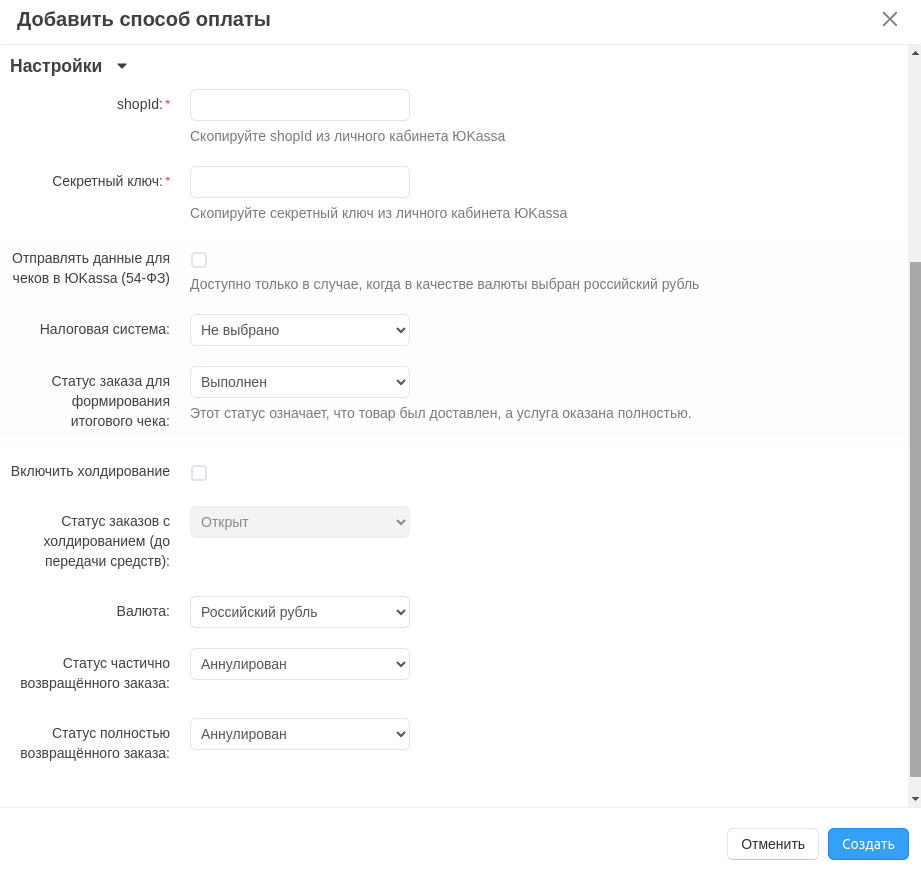Click the Настройки section heading

click(56, 66)
